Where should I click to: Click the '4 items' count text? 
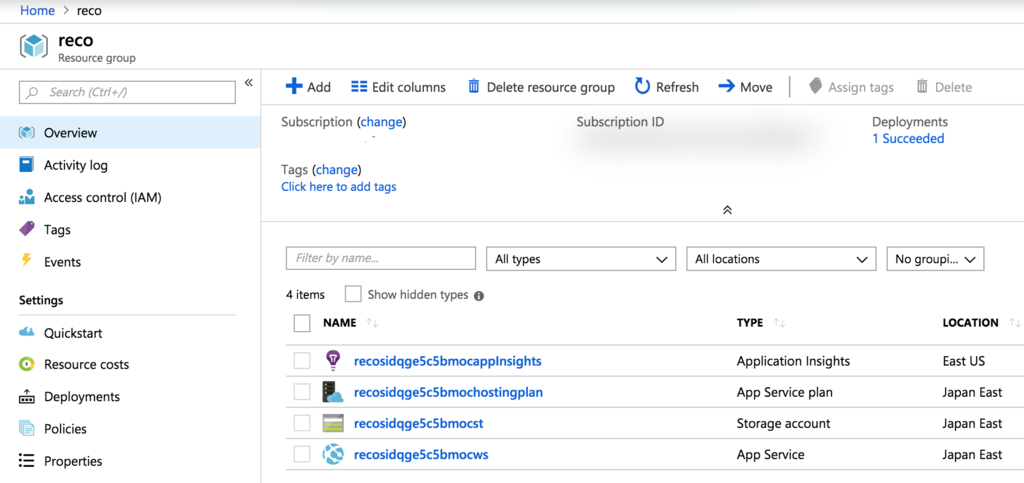coord(305,294)
